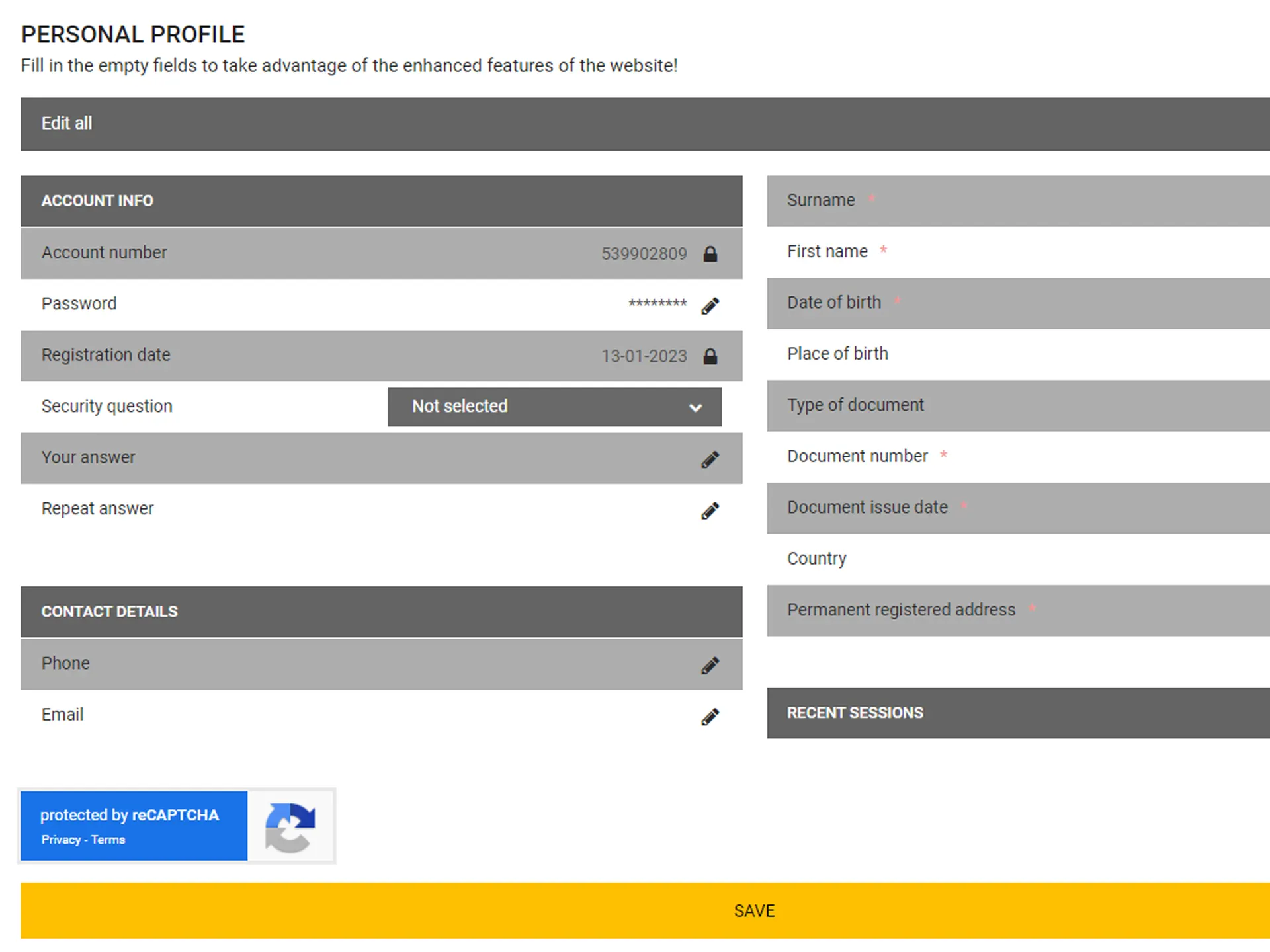Screen dimensions: 1270x952
Task: Click the RECENT SESSIONS section header
Action: click(x=1019, y=713)
